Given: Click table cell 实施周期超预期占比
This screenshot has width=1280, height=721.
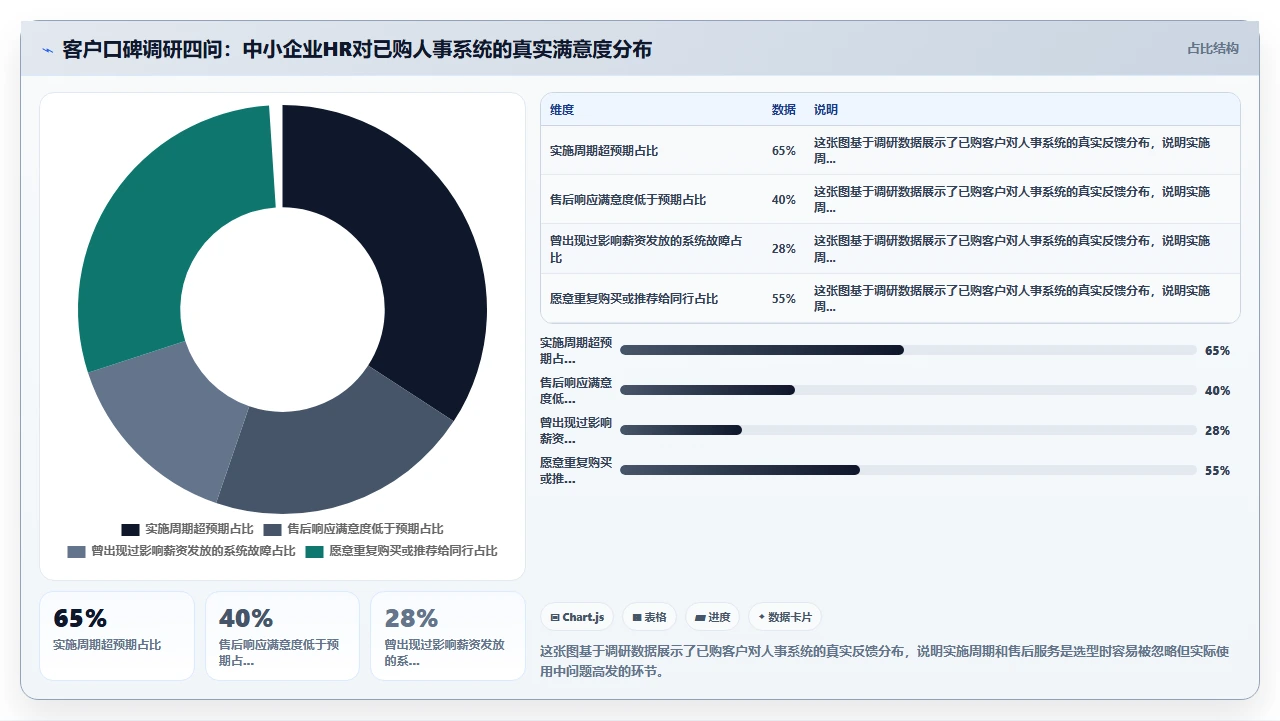Looking at the screenshot, I should [604, 151].
